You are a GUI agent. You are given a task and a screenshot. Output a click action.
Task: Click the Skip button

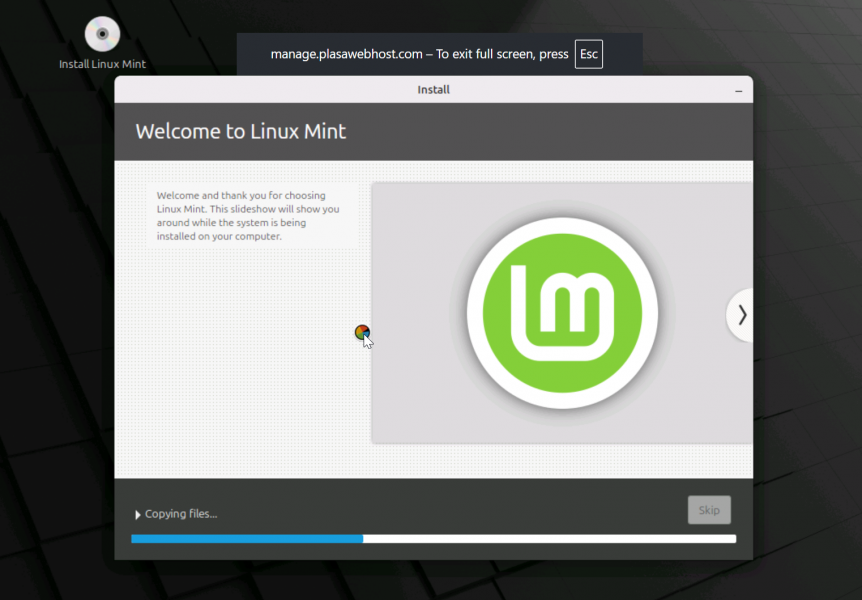click(709, 510)
